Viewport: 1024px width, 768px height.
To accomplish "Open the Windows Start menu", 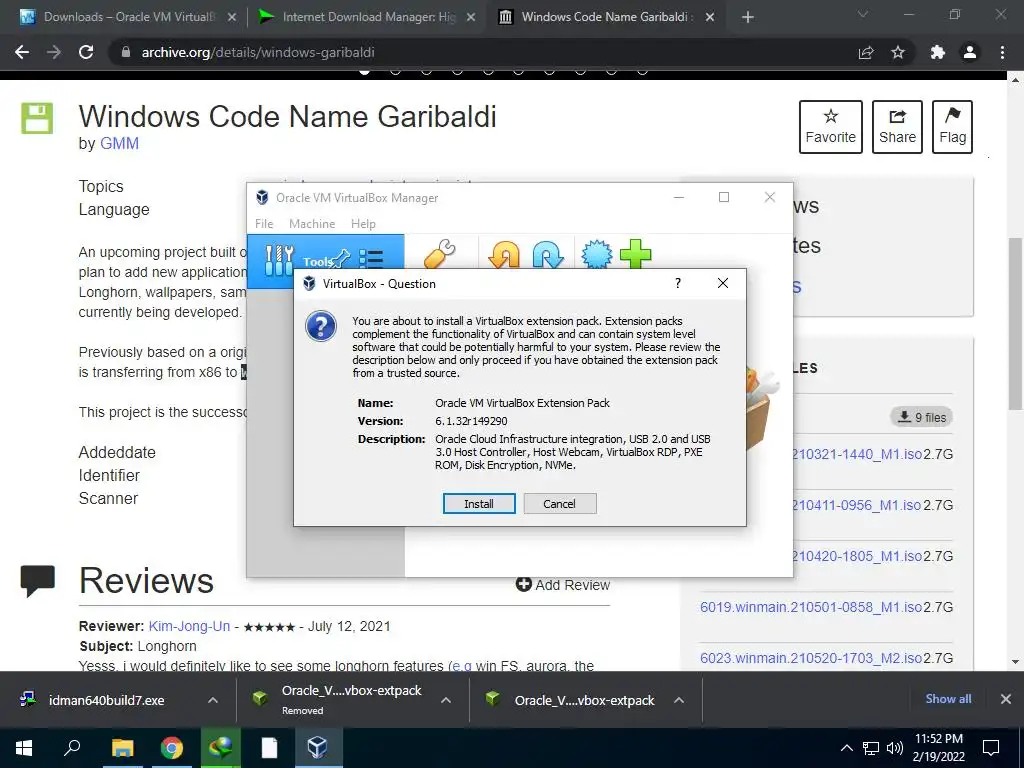I will tap(24, 748).
